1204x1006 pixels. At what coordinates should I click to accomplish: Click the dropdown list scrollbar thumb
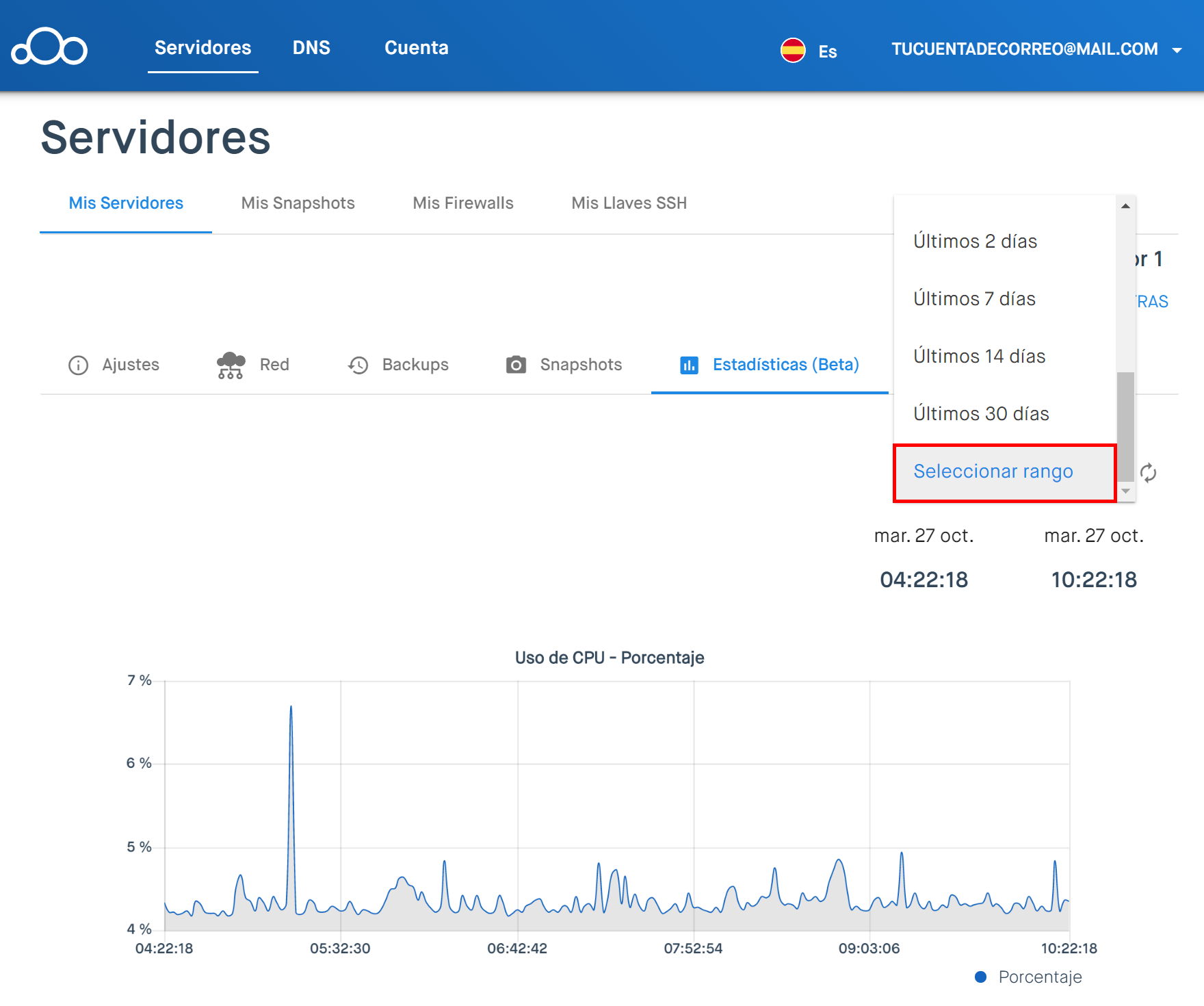[x=1125, y=427]
